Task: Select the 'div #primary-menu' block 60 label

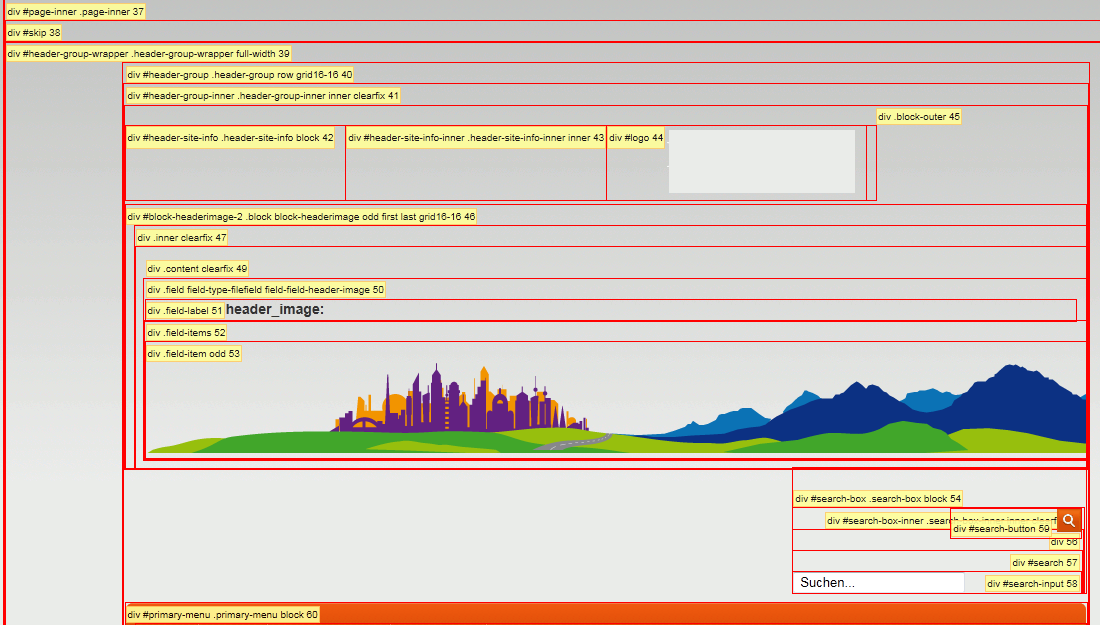Action: click(x=222, y=615)
